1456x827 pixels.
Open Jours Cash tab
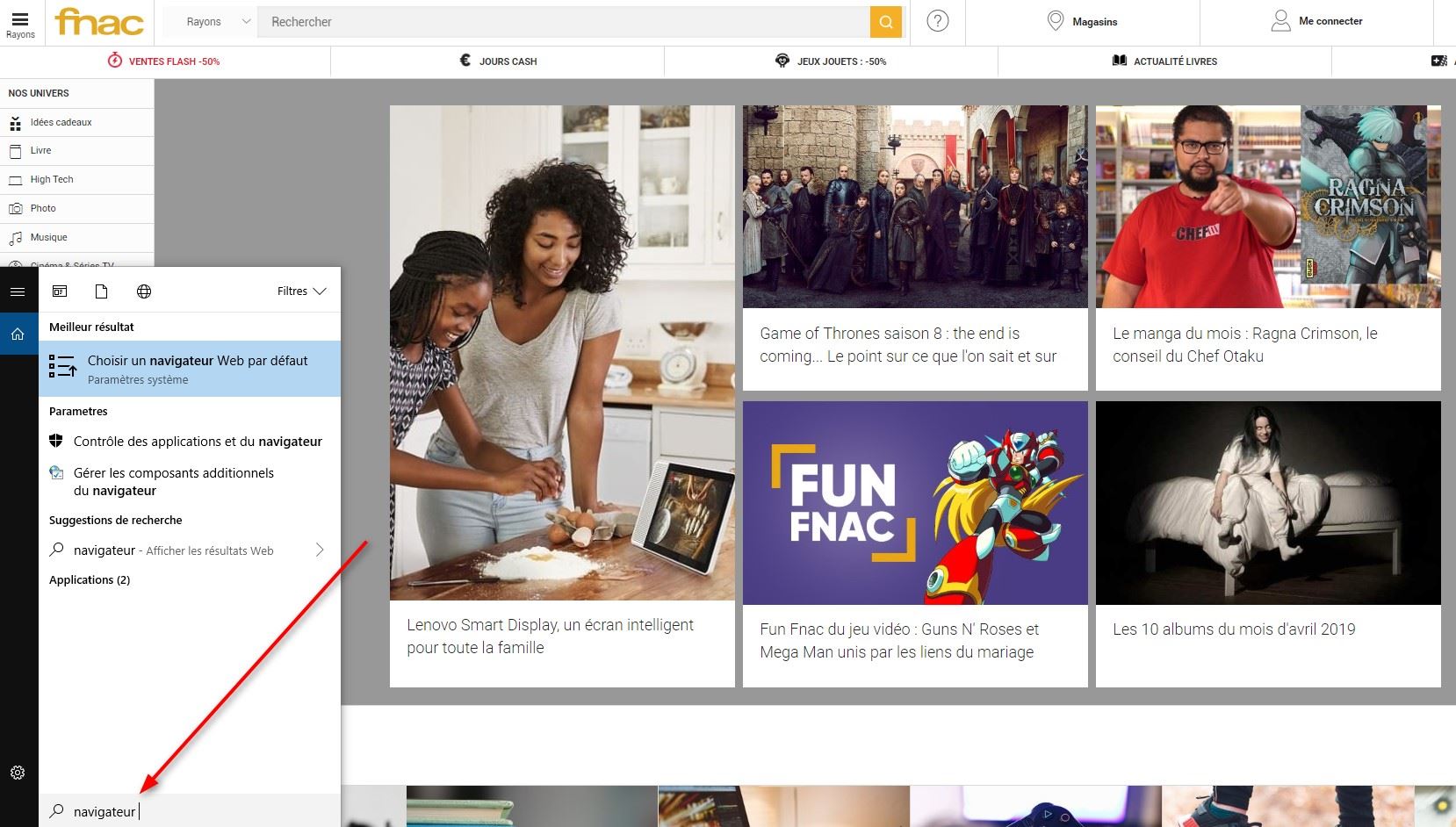498,61
